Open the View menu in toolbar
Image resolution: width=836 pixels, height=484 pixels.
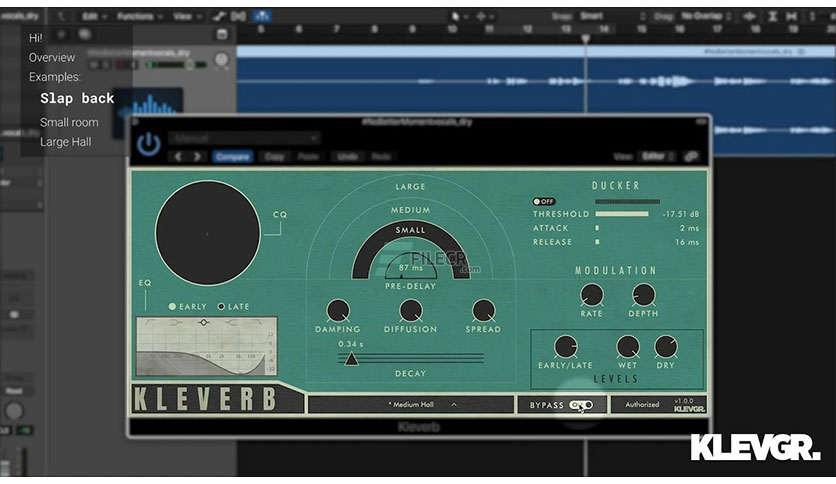coord(186,17)
